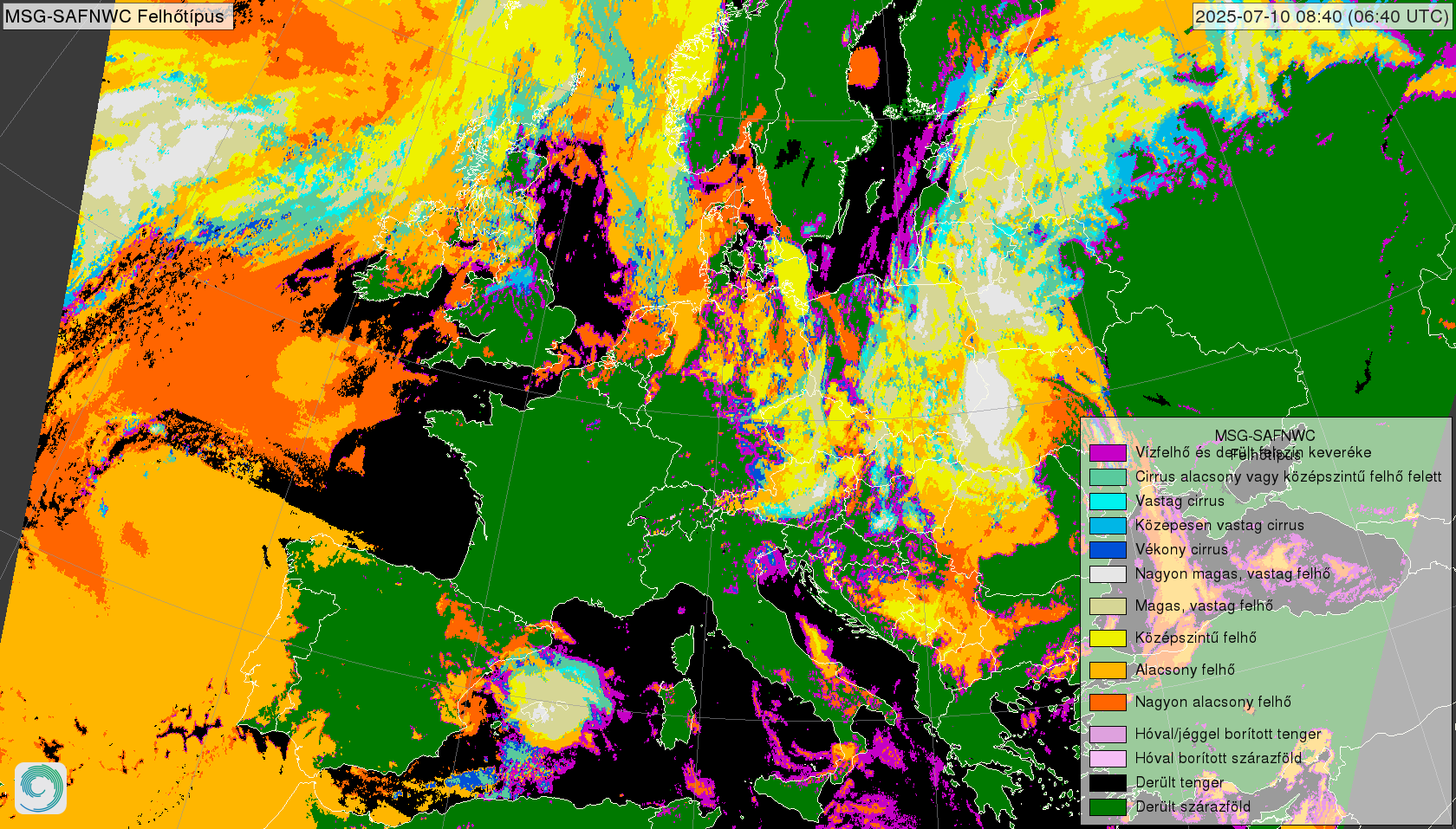
Task: Click the Hóval/jéggel borított tenger text
Action: (1228, 734)
